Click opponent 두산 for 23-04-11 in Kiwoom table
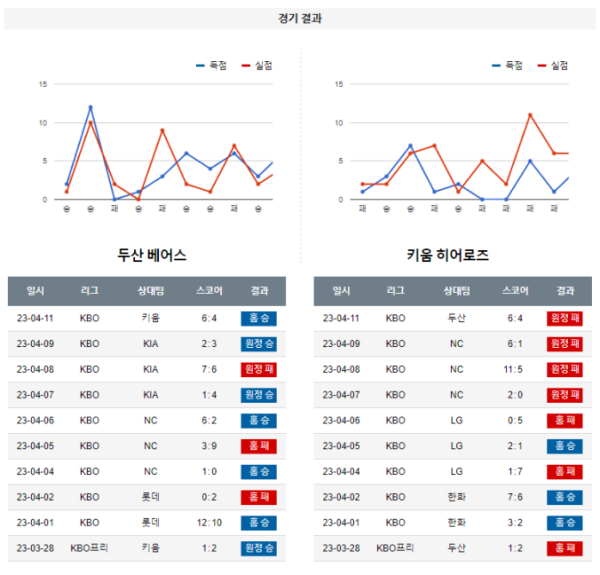 [x=457, y=318]
